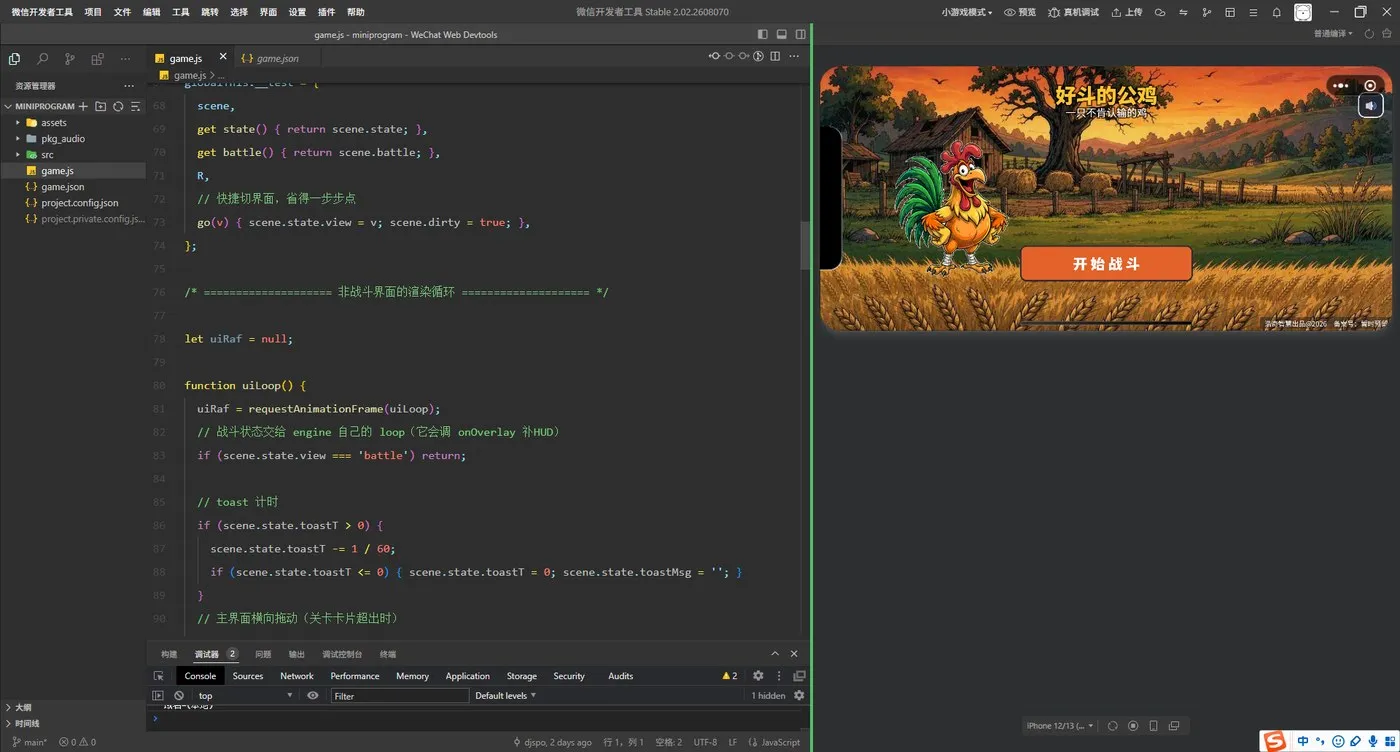Close the mini game with the circle button
Image resolution: width=1400 pixels, height=752 pixels.
point(1370,86)
